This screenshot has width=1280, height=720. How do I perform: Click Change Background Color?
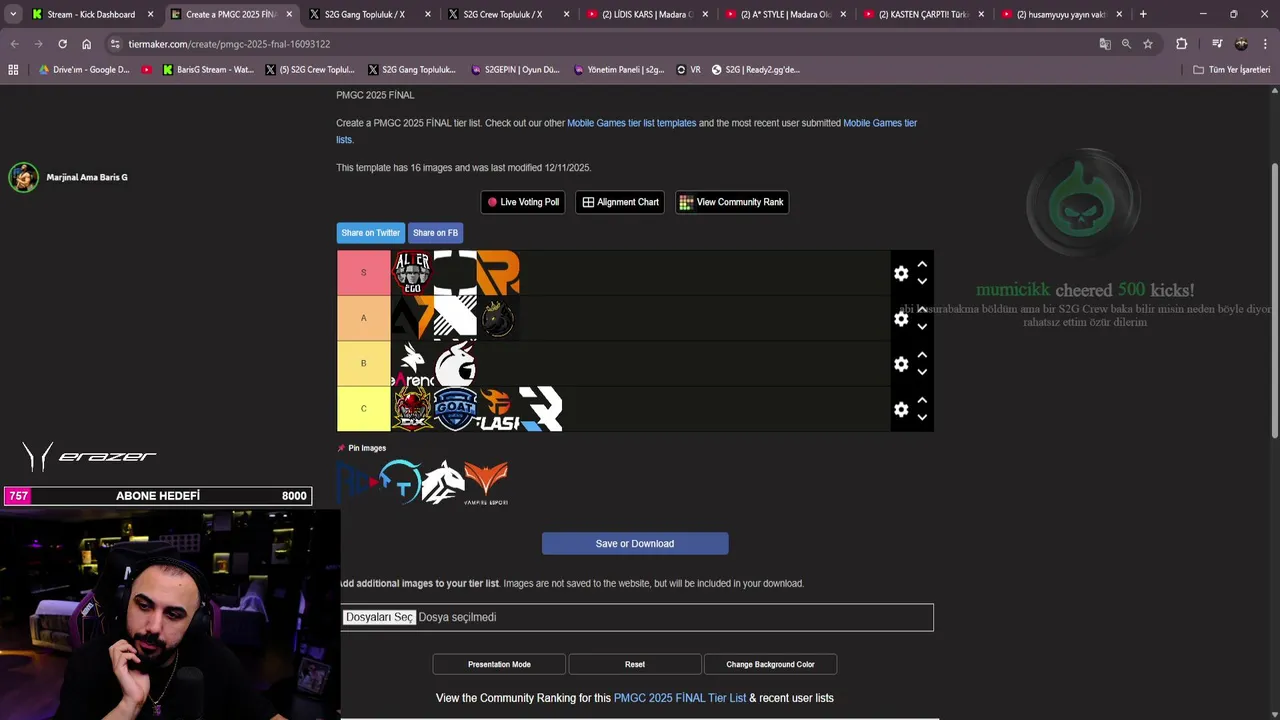[x=770, y=664]
